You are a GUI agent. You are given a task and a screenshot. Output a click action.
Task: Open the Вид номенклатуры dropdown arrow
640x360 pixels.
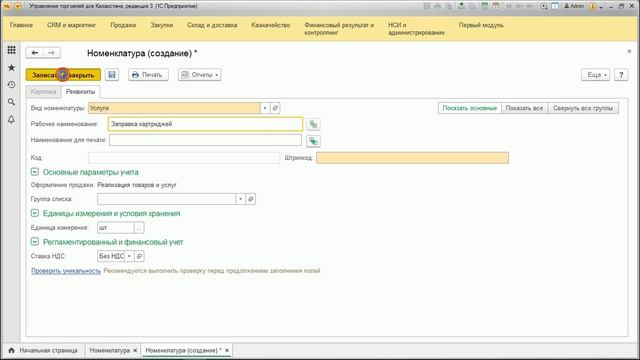coord(265,108)
